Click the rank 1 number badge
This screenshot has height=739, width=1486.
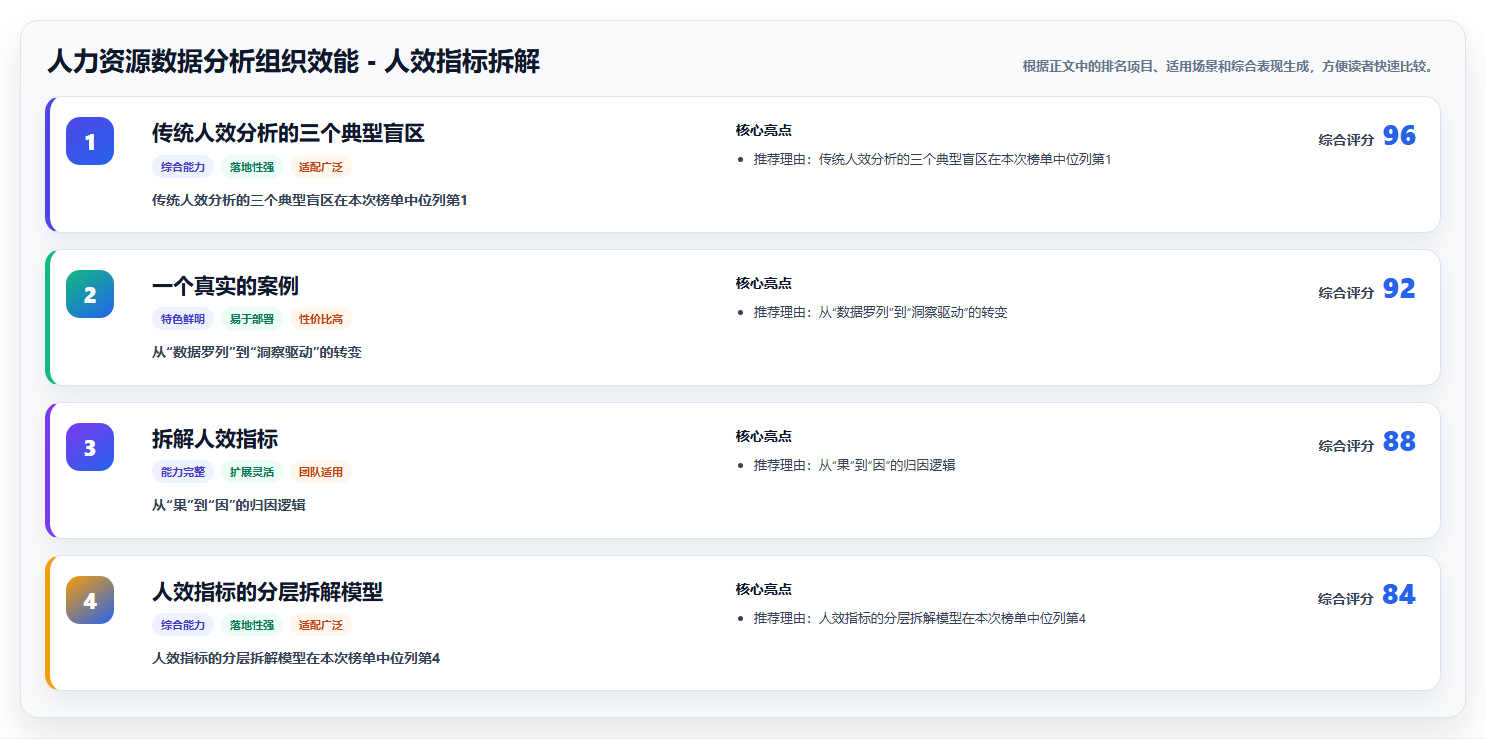click(90, 141)
